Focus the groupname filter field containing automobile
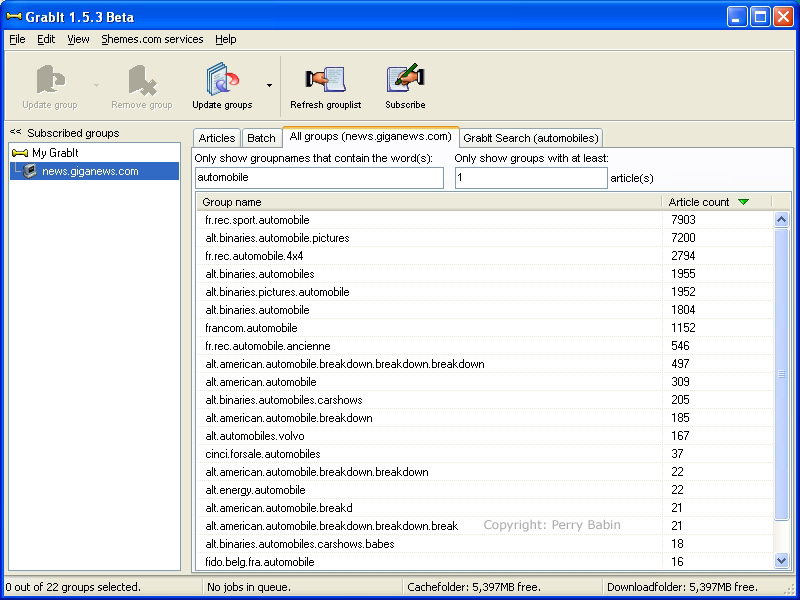The height and width of the screenshot is (600, 800). pyautogui.click(x=319, y=178)
